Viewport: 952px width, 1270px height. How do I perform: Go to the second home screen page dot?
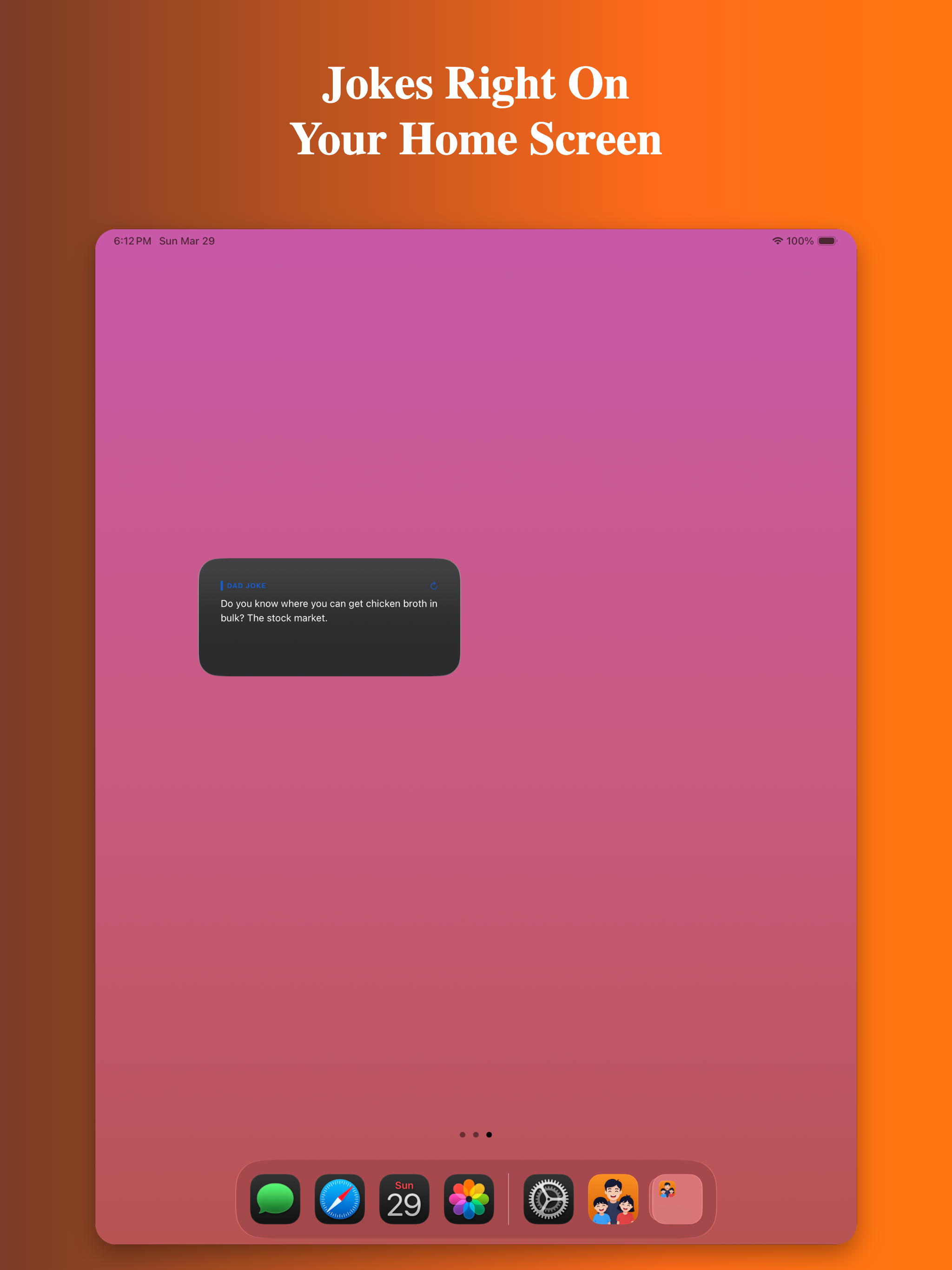[x=476, y=1135]
